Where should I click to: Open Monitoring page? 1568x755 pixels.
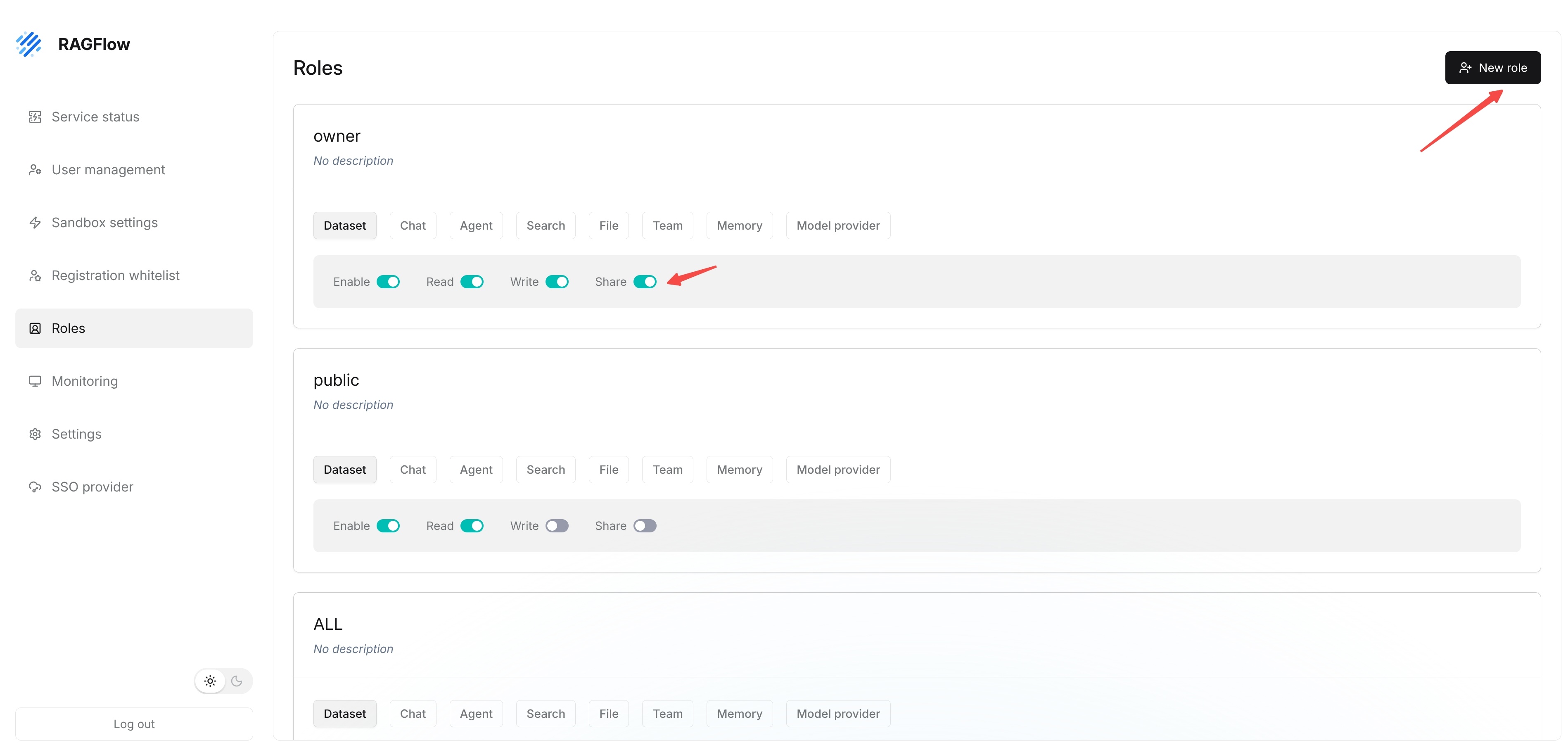pyautogui.click(x=134, y=381)
